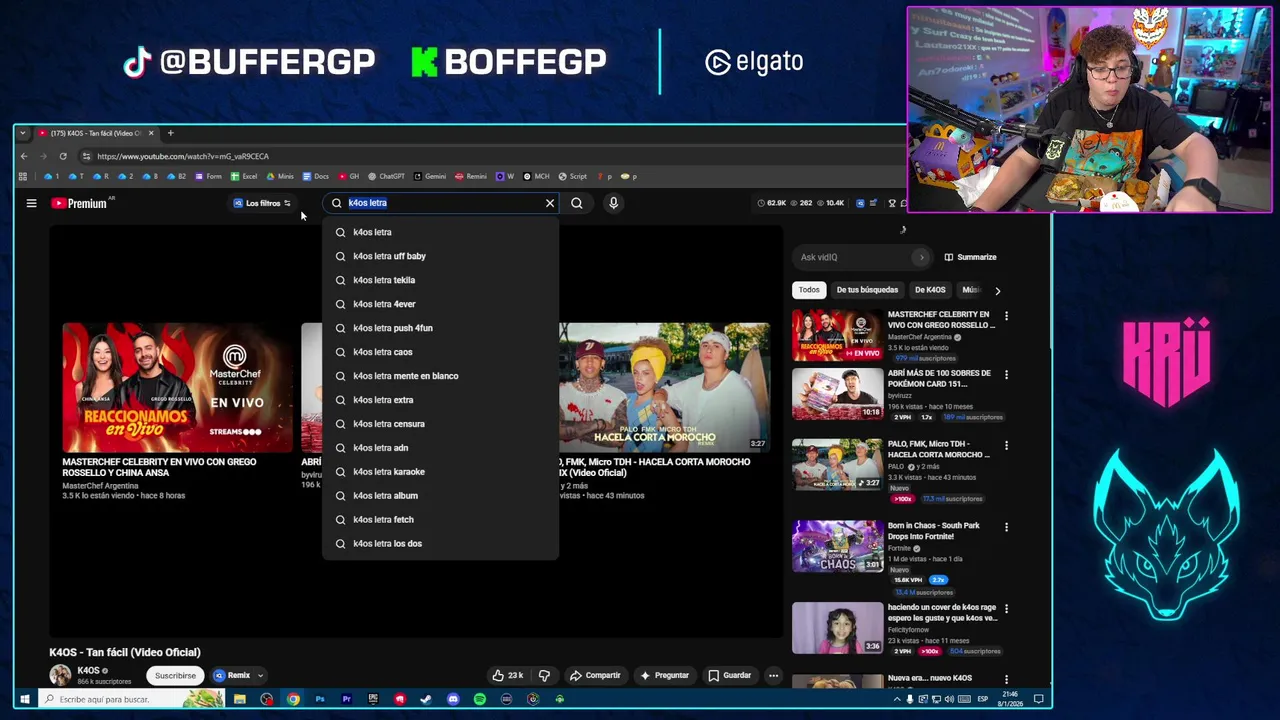Select suggestion 'k4os letra censura'
This screenshot has width=1280, height=720.
(440, 424)
